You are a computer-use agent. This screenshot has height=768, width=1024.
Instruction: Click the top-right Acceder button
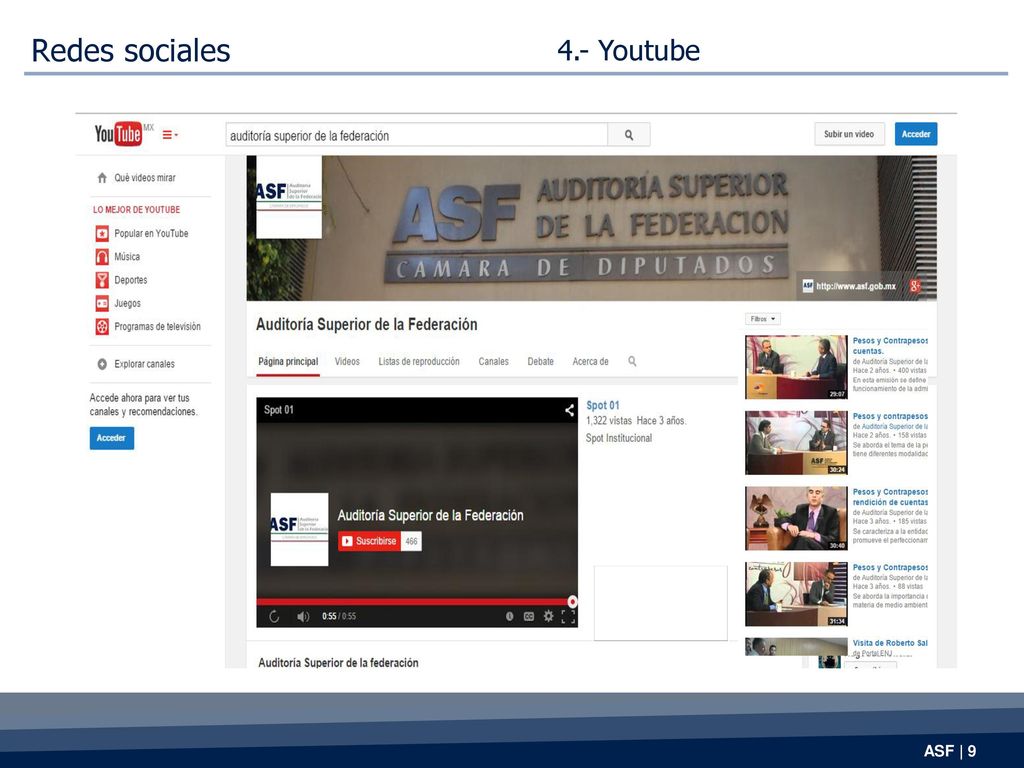point(916,134)
